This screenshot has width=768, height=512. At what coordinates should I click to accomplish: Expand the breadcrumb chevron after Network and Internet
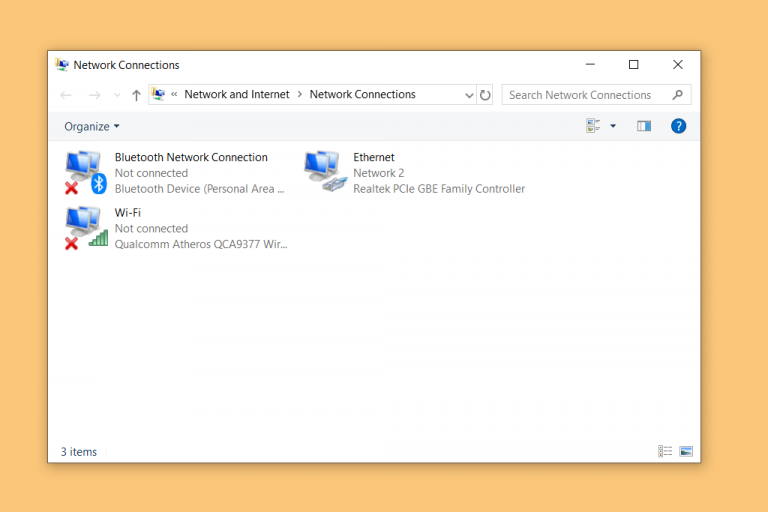300,94
